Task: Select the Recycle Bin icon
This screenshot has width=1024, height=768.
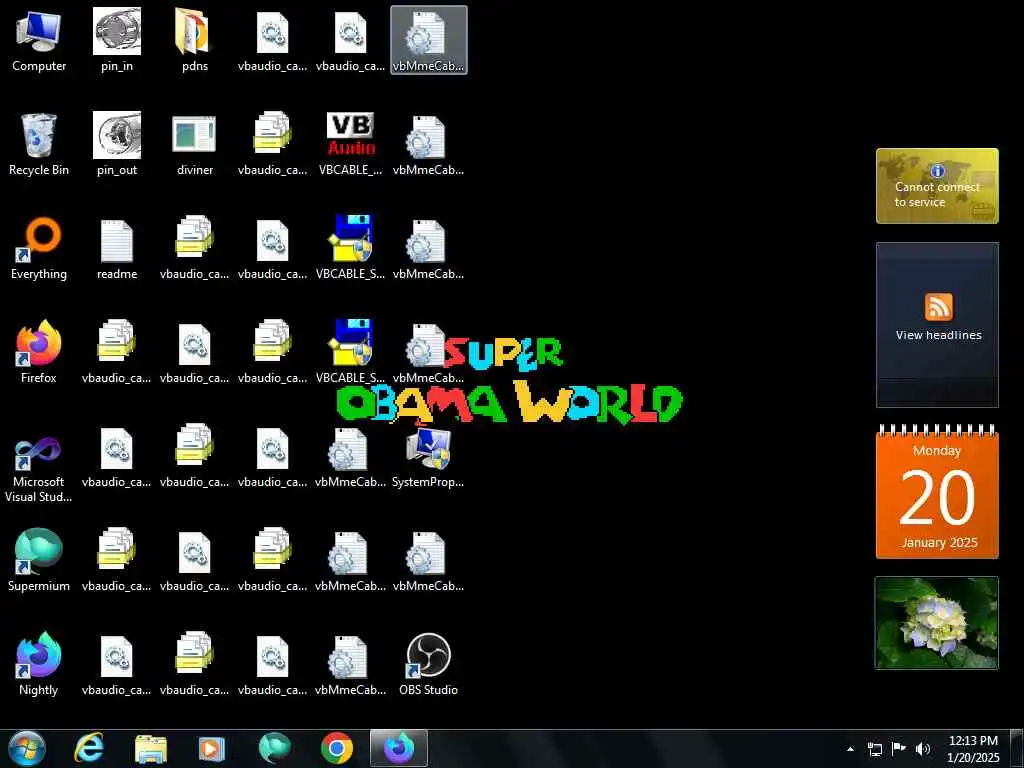Action: (x=39, y=144)
